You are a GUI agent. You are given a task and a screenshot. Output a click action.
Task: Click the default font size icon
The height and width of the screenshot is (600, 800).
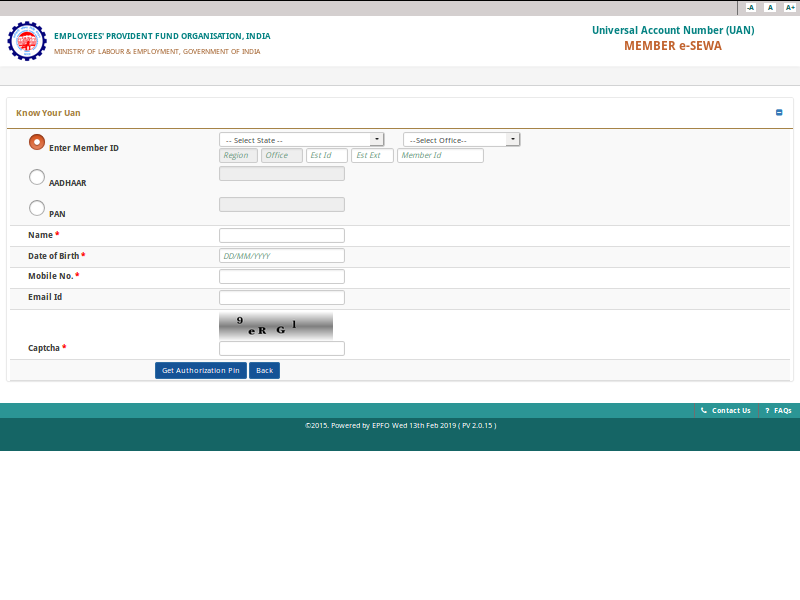click(769, 7)
